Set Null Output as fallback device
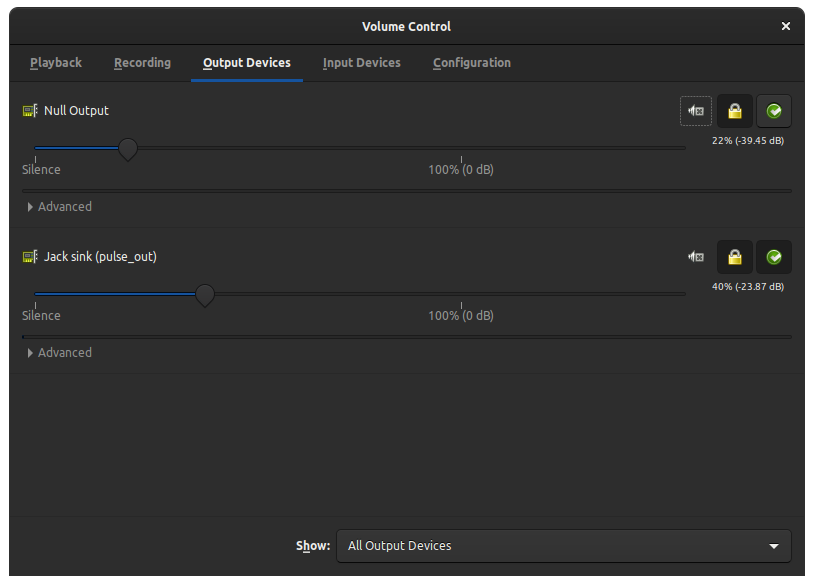Viewport: 814px width, 585px height. [774, 111]
